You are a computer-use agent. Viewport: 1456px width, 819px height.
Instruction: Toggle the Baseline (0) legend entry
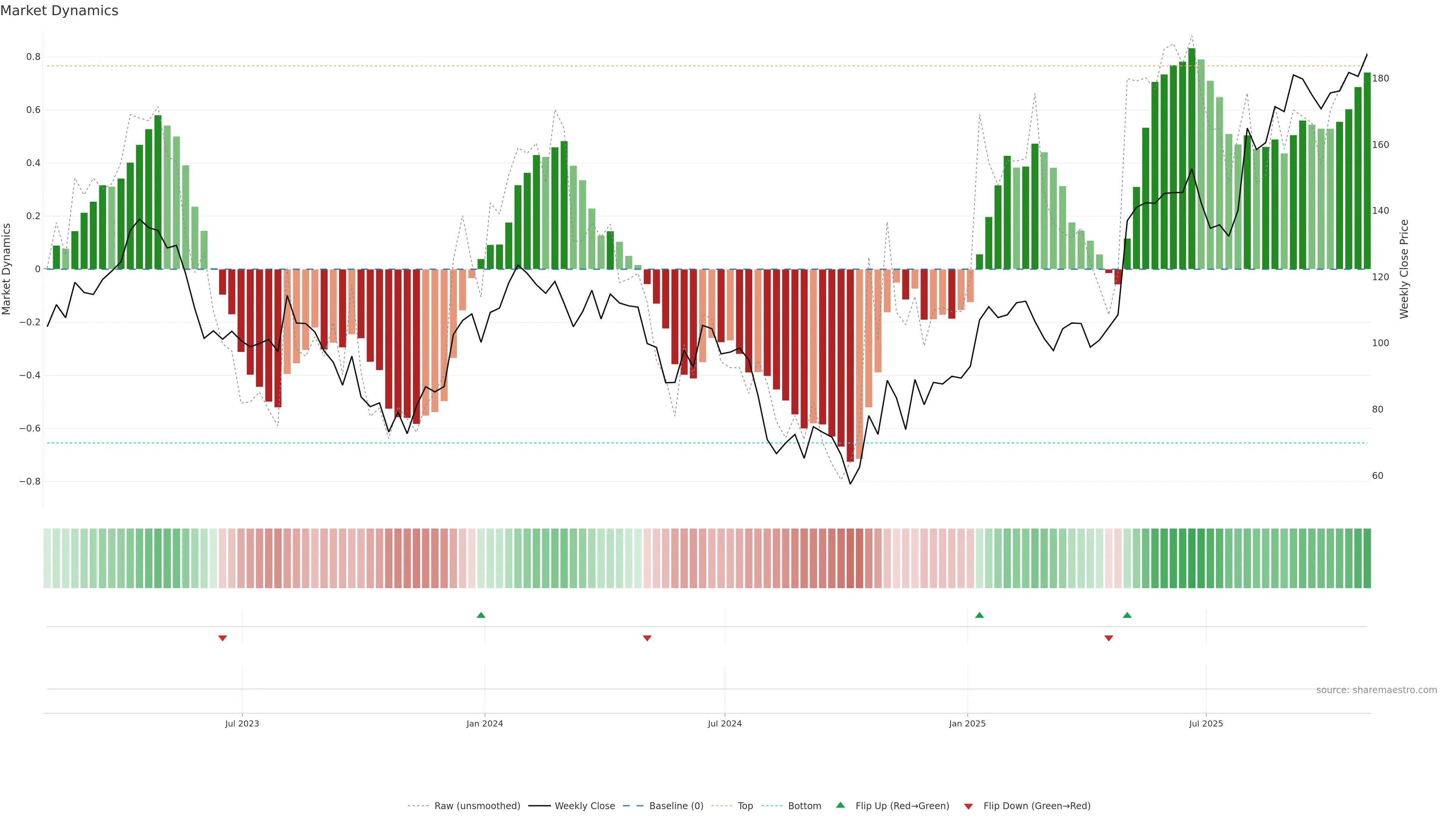(676, 805)
